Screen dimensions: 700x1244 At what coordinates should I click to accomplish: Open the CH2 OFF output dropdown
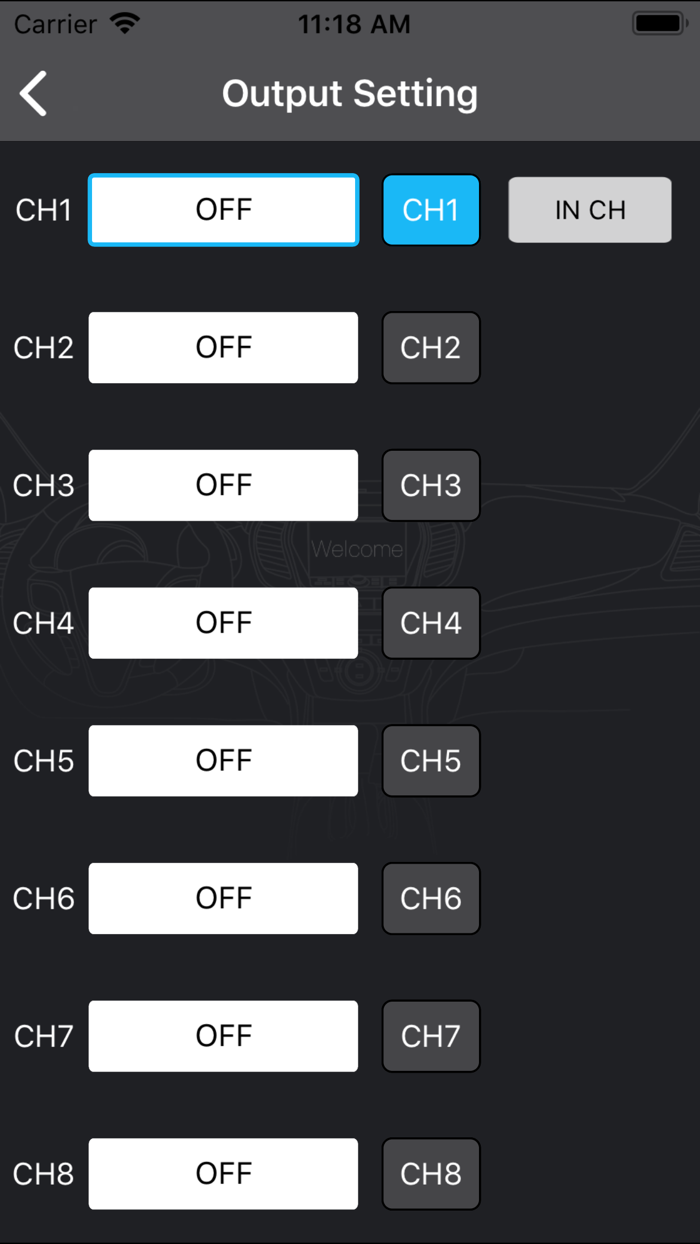[x=223, y=348]
